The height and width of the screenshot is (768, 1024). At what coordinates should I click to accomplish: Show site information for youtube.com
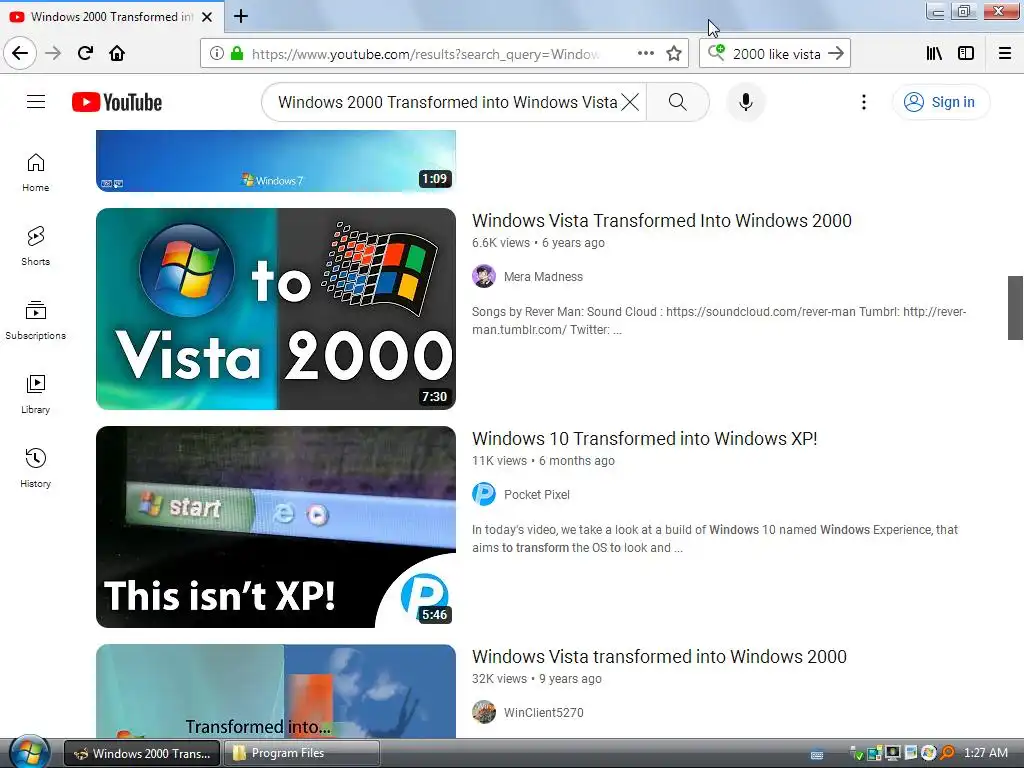pos(217,54)
